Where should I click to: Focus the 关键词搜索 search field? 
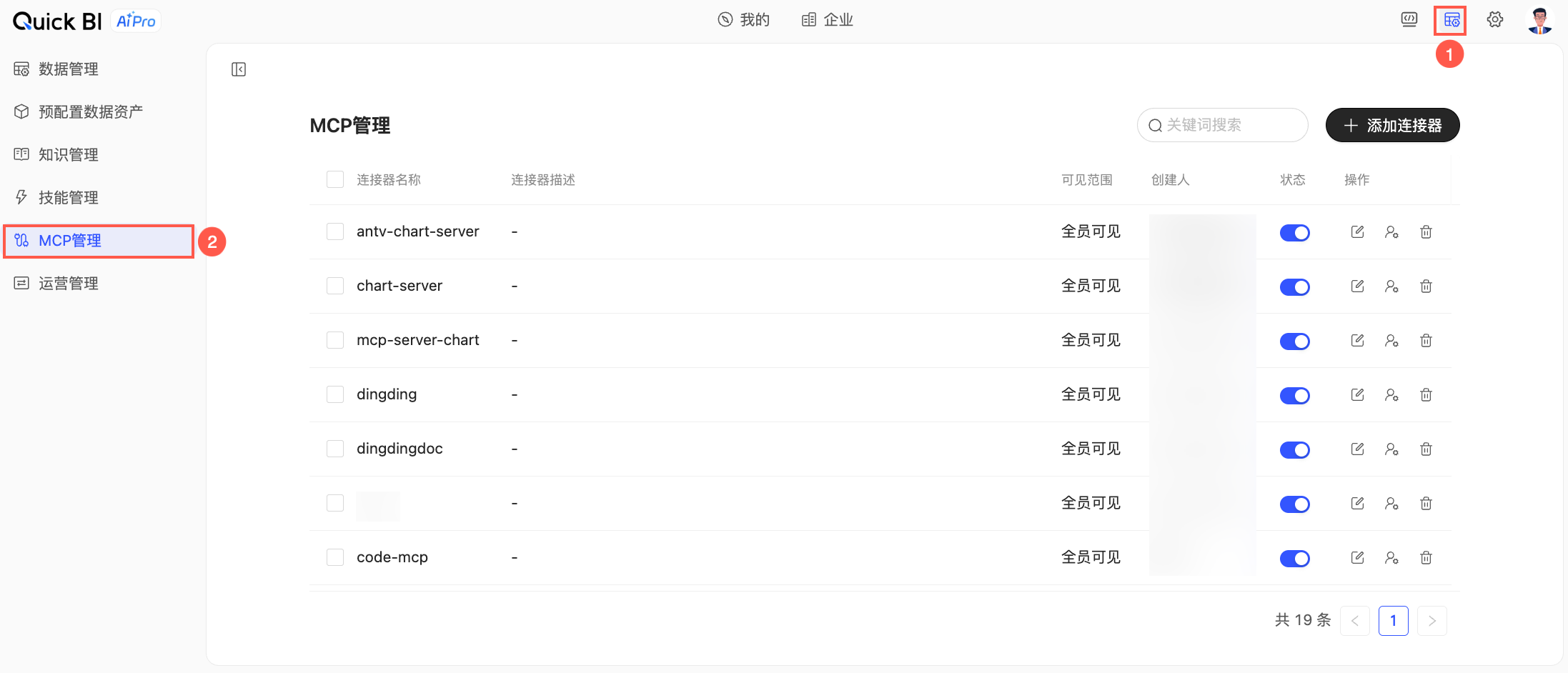(x=1222, y=125)
